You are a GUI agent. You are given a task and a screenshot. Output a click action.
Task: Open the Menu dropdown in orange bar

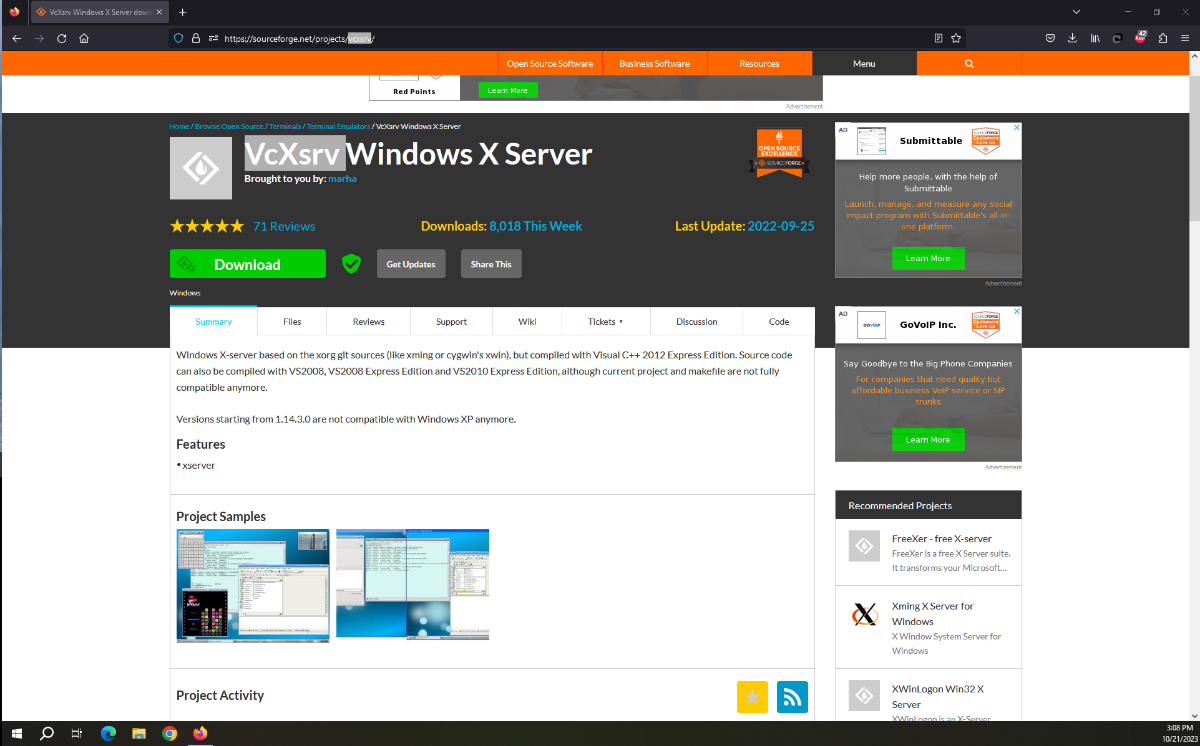(x=864, y=63)
